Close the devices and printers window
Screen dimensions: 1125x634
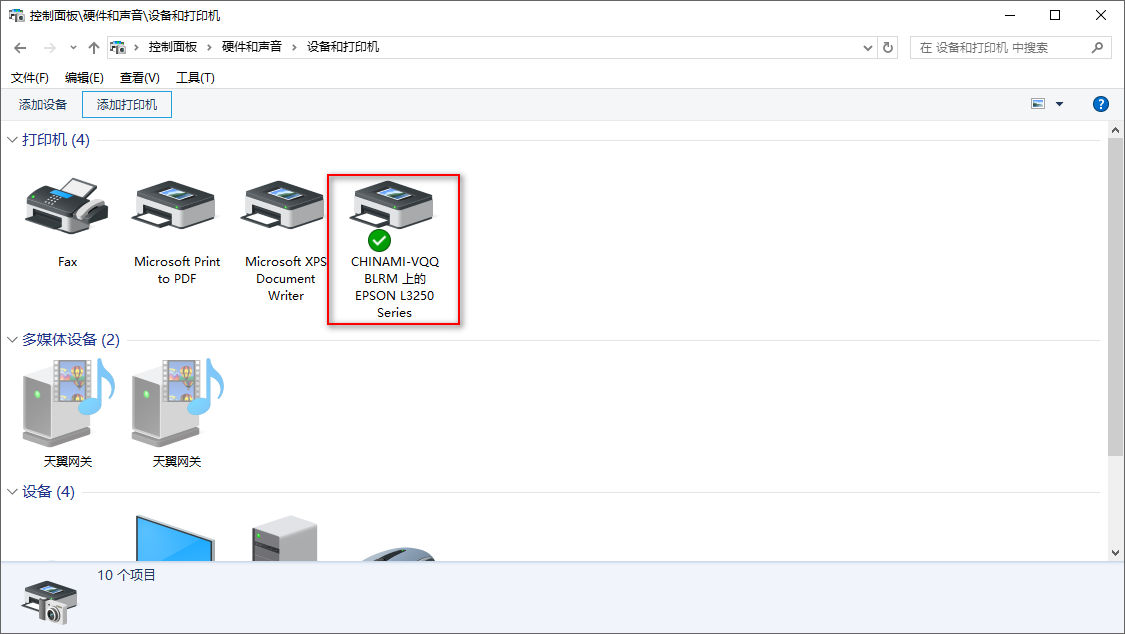[x=1101, y=15]
